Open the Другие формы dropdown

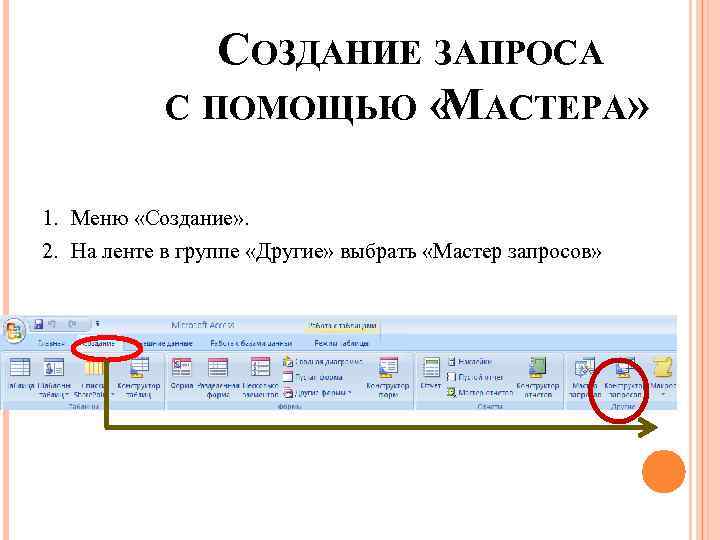point(318,393)
